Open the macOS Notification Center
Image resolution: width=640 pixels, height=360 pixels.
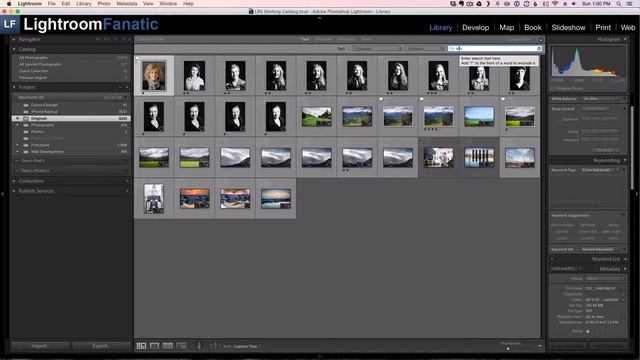click(629, 4)
